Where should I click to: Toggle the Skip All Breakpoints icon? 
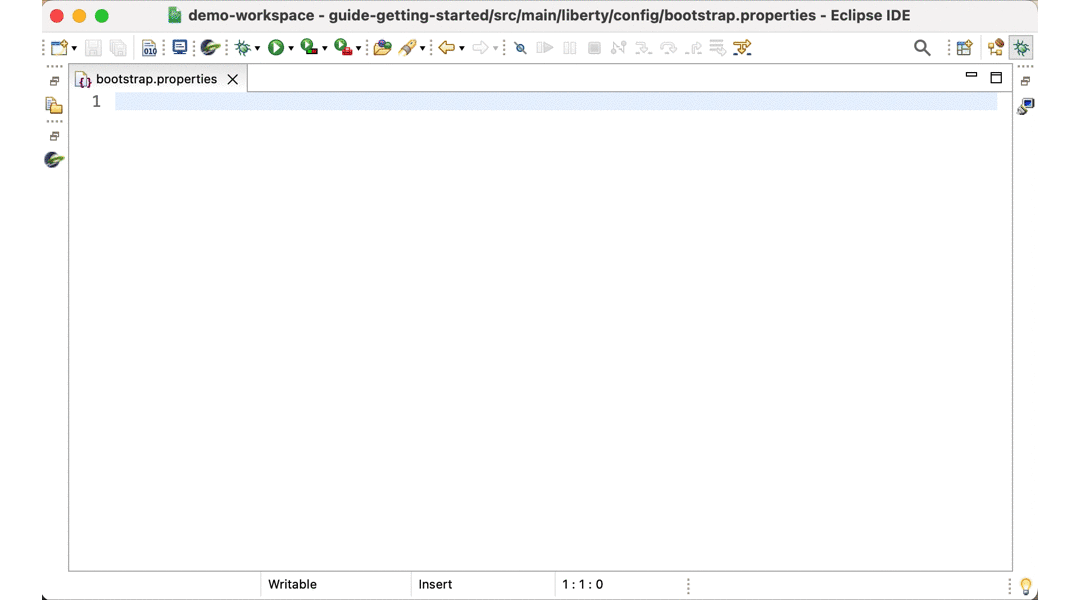521,48
